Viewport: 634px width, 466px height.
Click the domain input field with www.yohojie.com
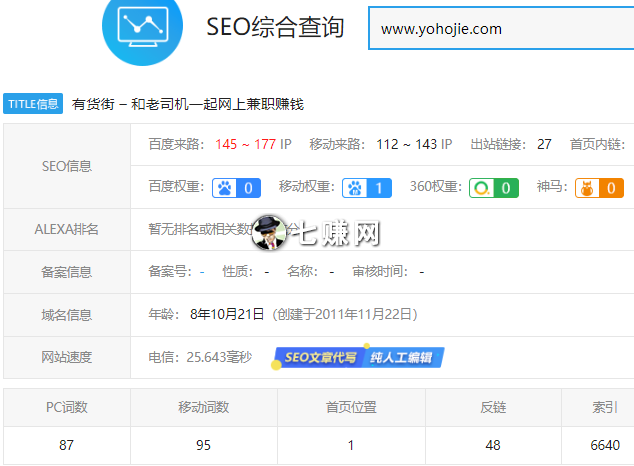coord(501,28)
